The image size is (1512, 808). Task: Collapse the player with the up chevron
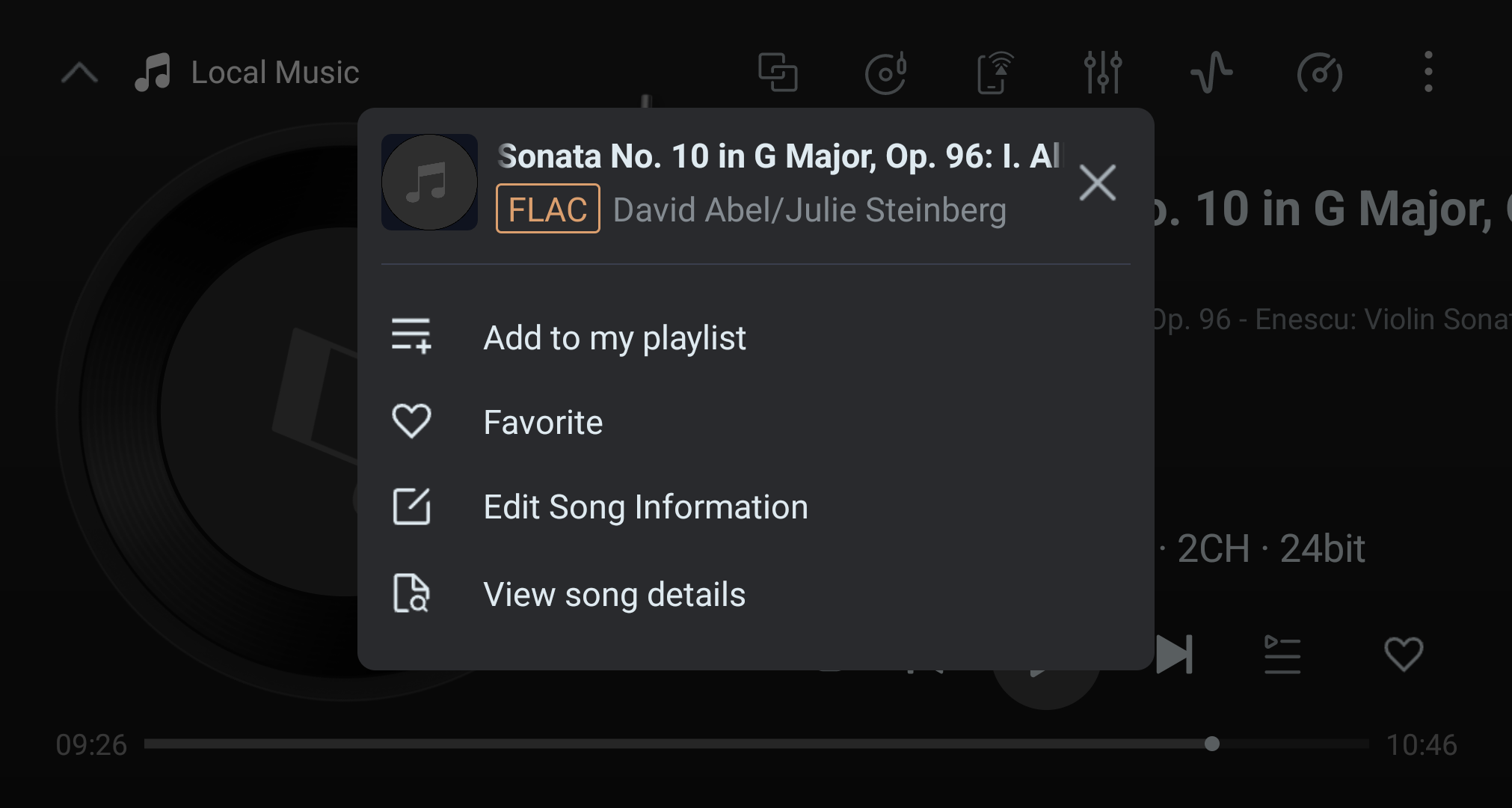[79, 73]
